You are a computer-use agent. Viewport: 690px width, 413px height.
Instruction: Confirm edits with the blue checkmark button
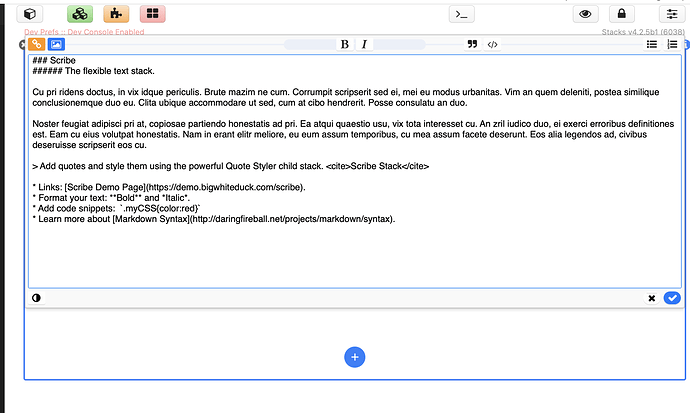click(672, 298)
